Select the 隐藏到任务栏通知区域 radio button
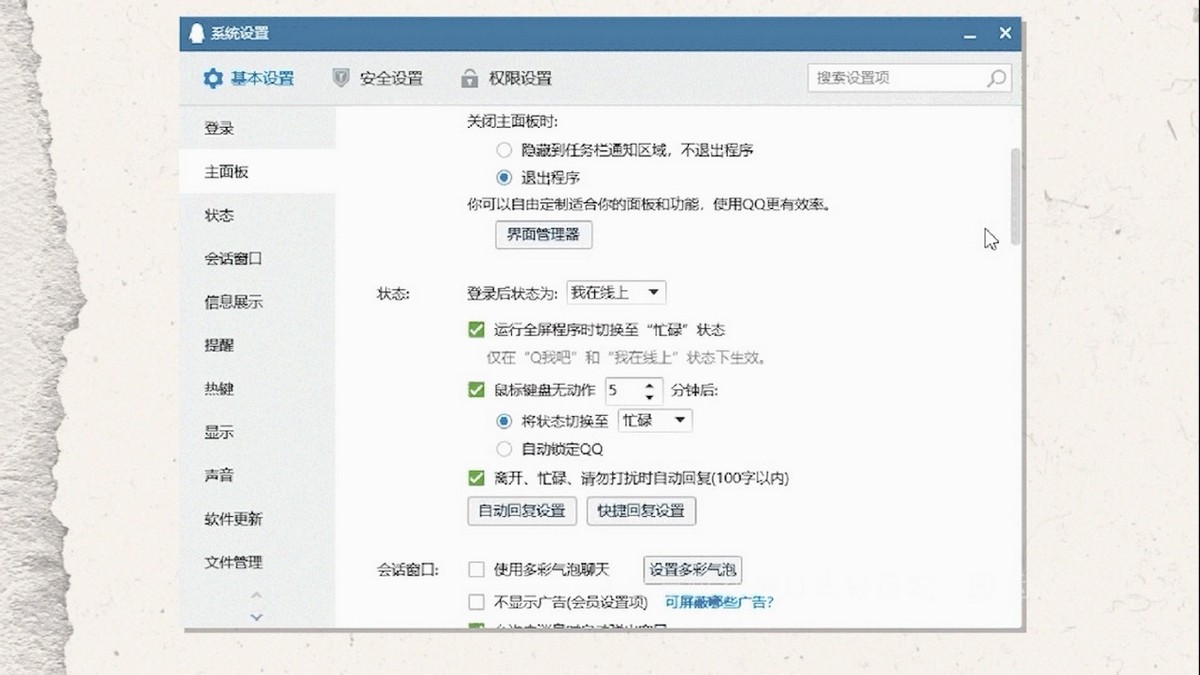Viewport: 1200px width, 675px height. [x=504, y=150]
